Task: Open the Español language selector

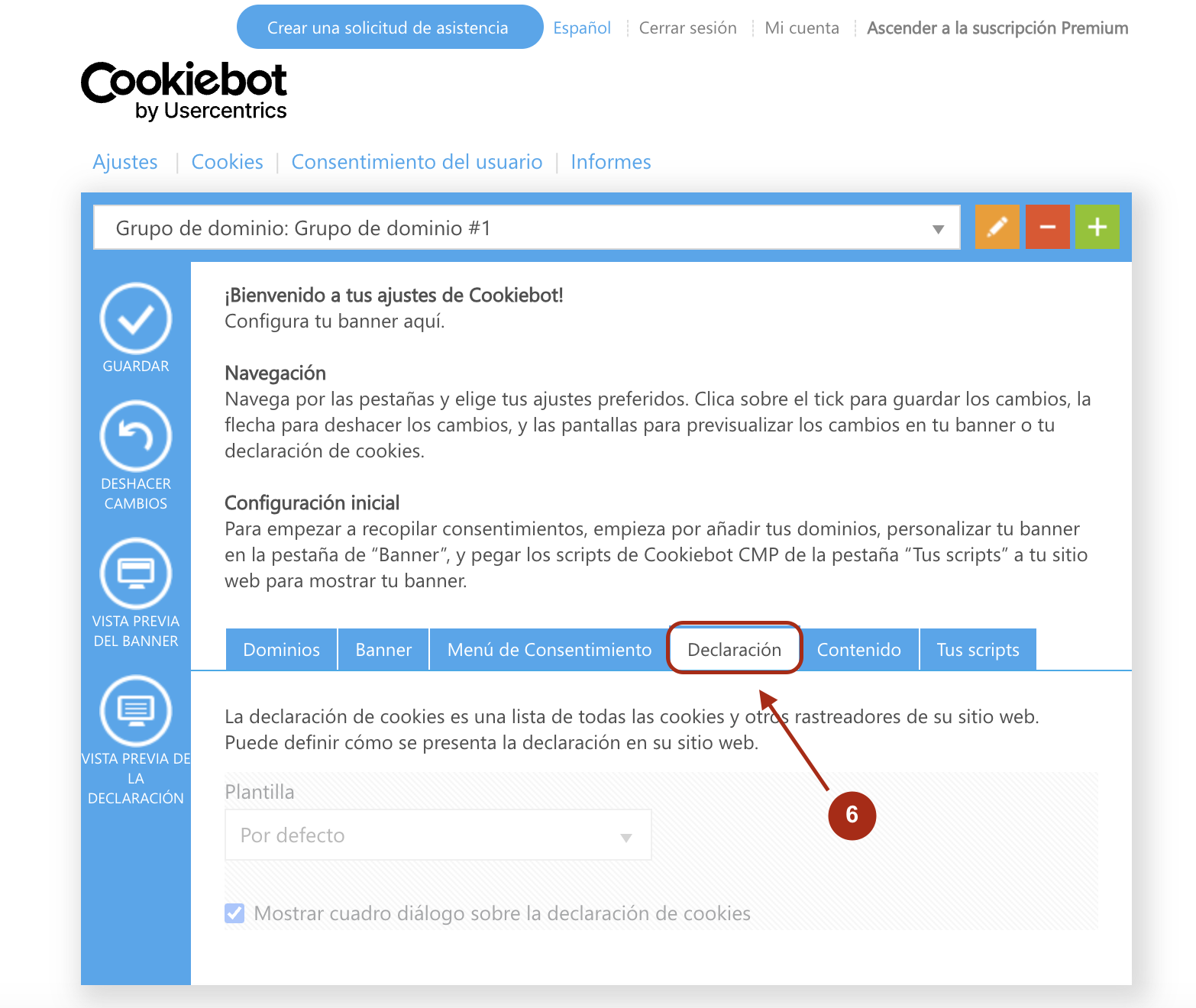Action: click(x=582, y=28)
